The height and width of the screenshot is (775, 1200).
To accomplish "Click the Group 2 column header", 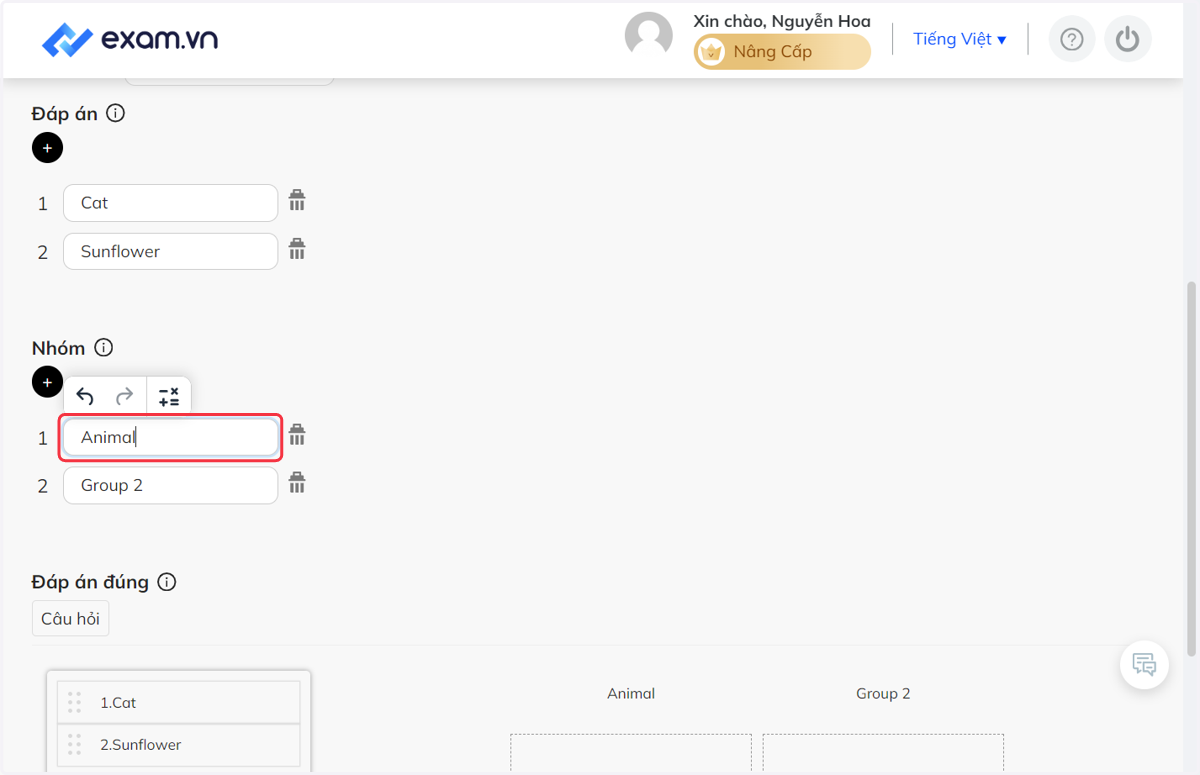I will pyautogui.click(x=883, y=693).
